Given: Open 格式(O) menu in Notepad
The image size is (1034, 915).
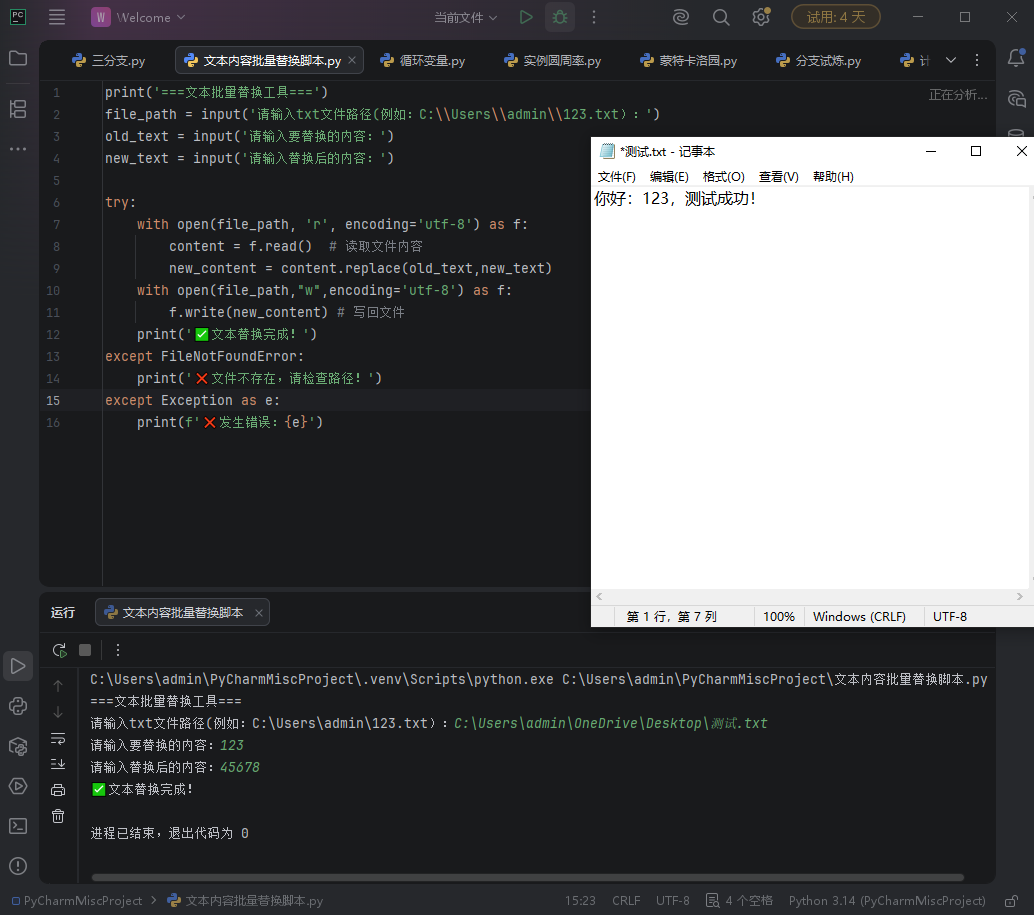Looking at the screenshot, I should [723, 177].
